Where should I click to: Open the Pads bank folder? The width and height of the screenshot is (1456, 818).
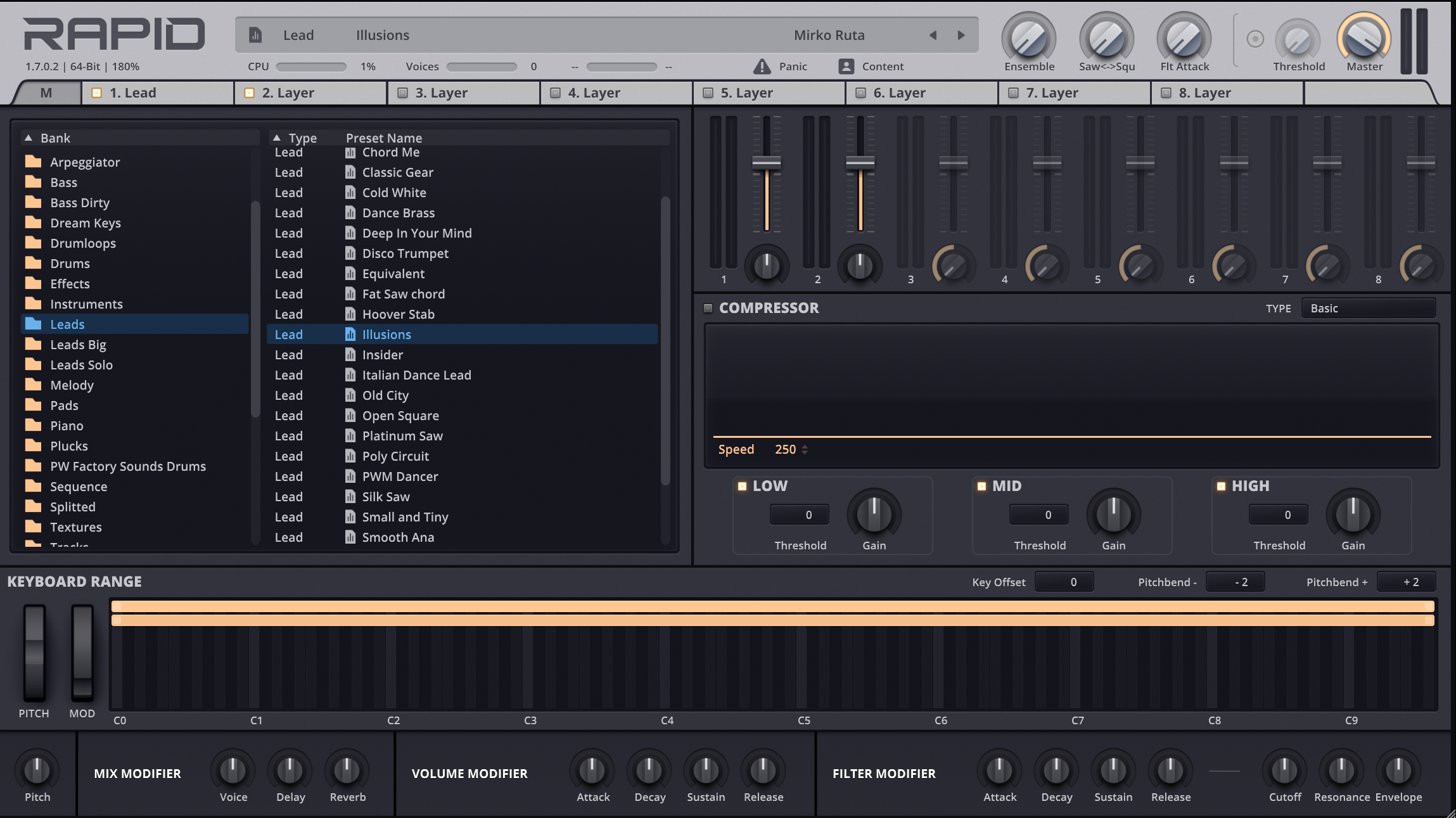[x=135, y=406]
